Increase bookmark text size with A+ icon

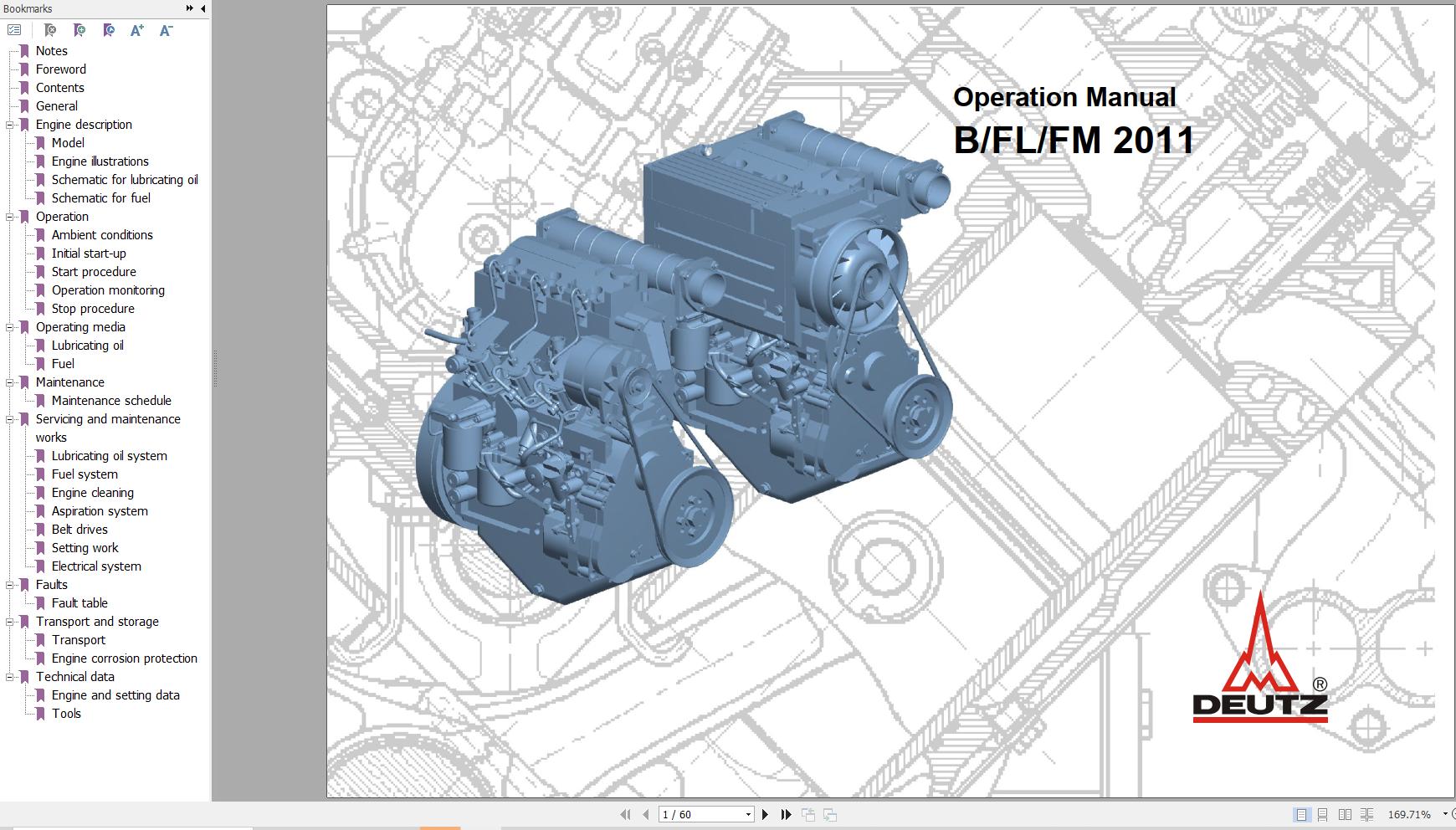136,30
